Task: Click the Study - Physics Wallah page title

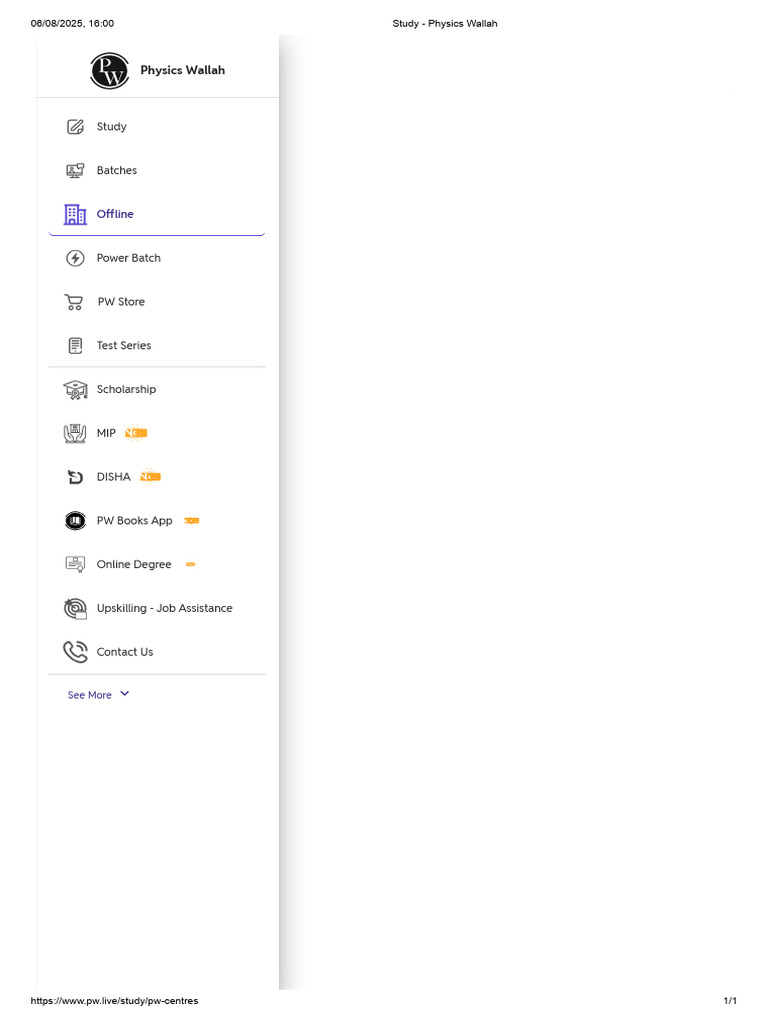Action: point(445,24)
